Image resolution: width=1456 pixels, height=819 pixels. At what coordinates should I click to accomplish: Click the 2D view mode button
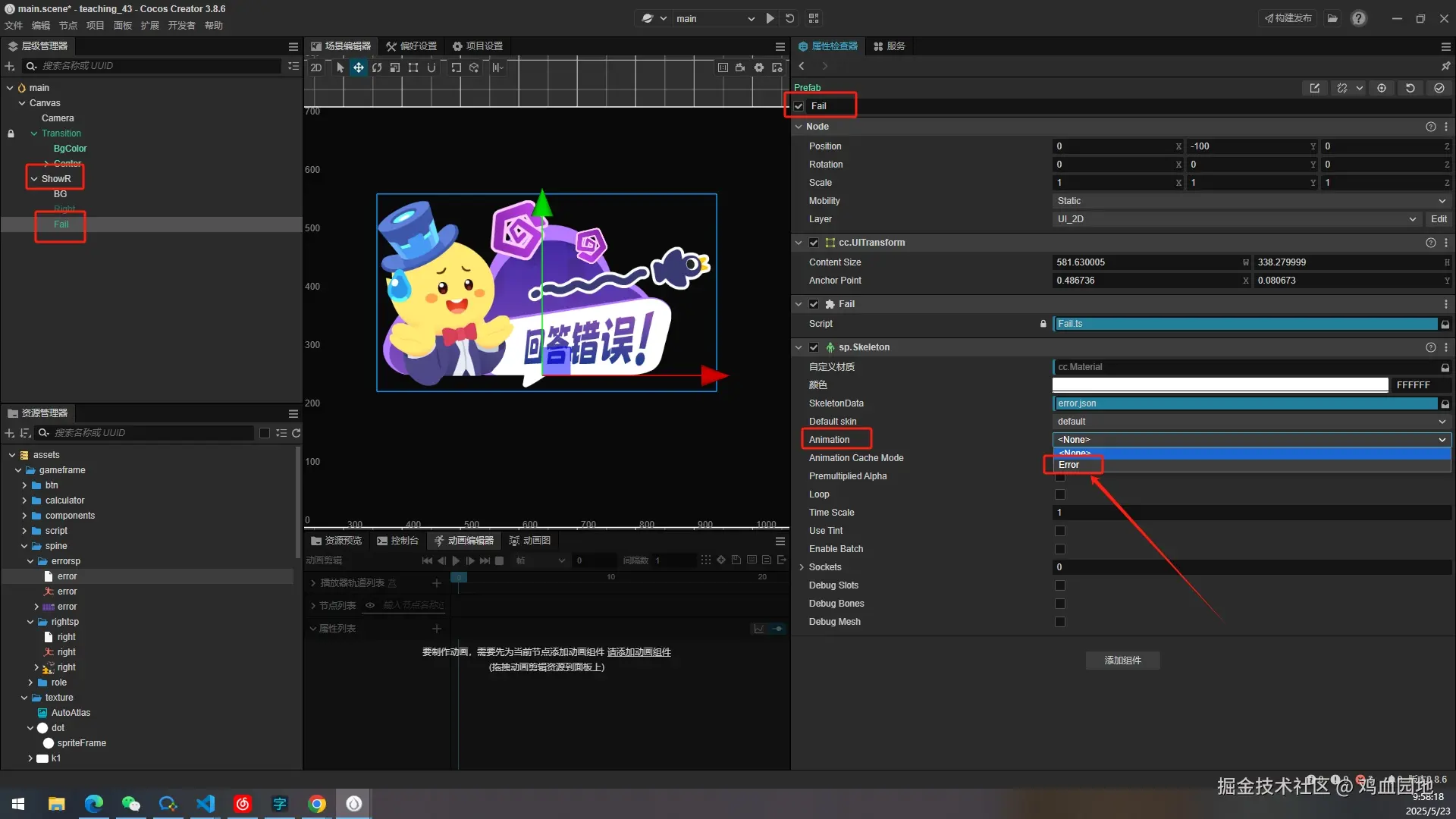[316, 67]
